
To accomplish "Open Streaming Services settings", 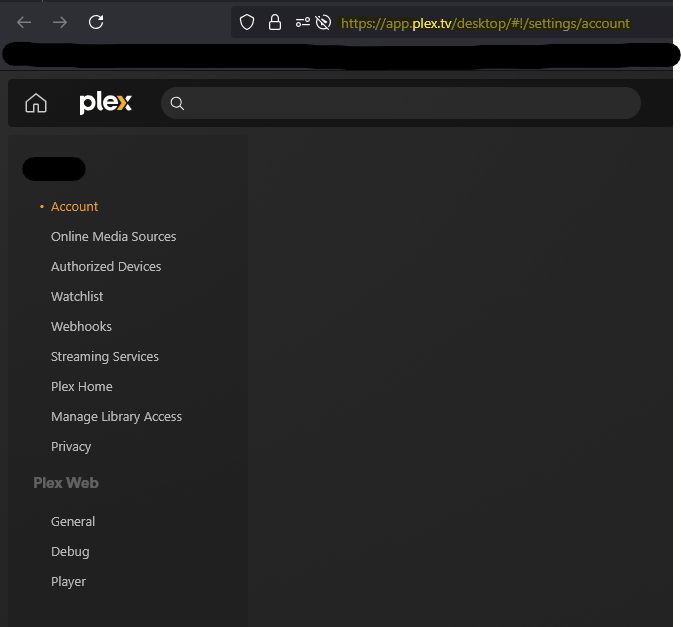I will click(x=105, y=357).
